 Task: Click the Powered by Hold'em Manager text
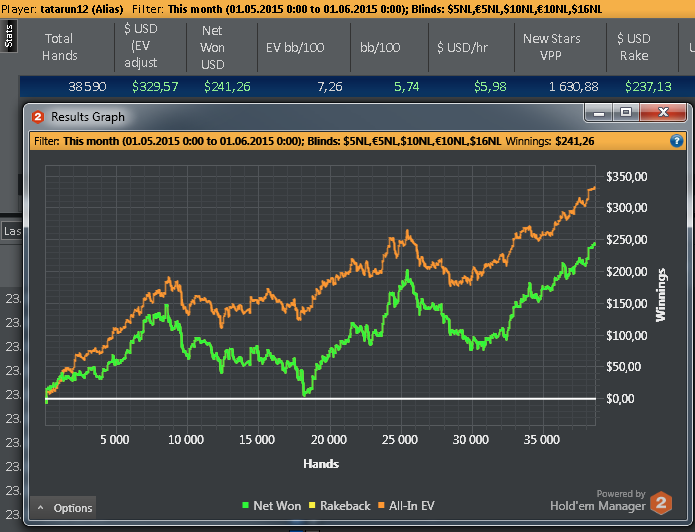[598, 500]
